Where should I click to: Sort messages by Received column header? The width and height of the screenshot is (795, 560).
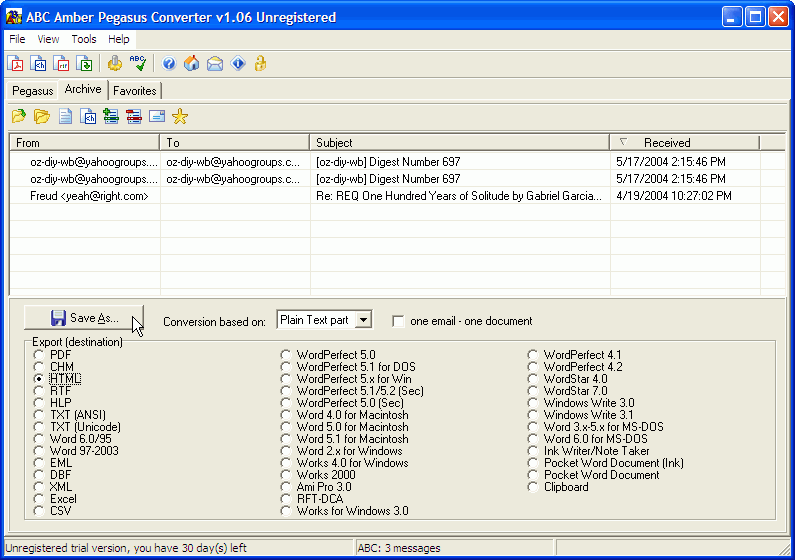(685, 143)
